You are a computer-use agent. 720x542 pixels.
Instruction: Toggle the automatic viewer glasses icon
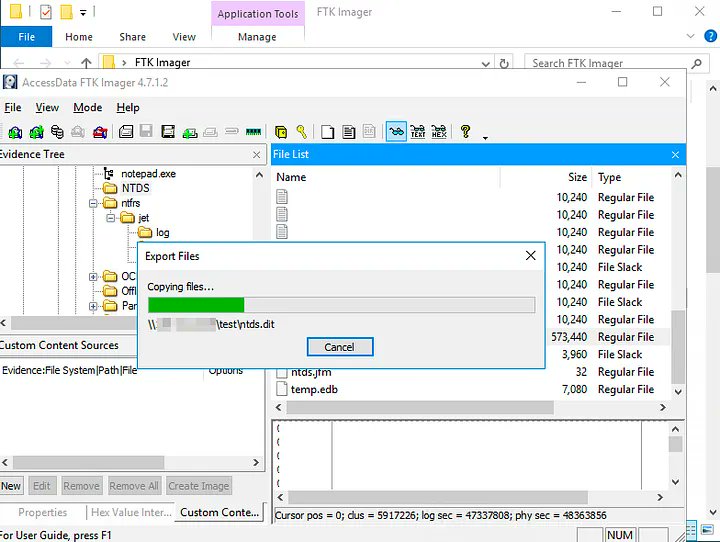(396, 132)
